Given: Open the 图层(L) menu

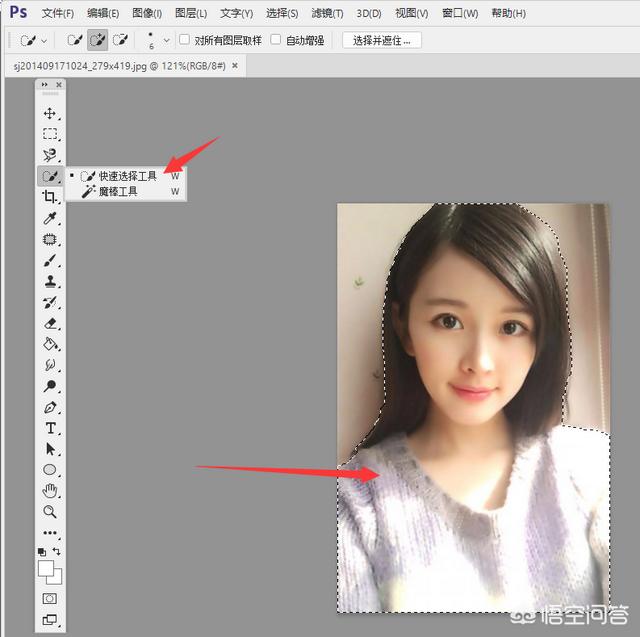Looking at the screenshot, I should click(191, 13).
